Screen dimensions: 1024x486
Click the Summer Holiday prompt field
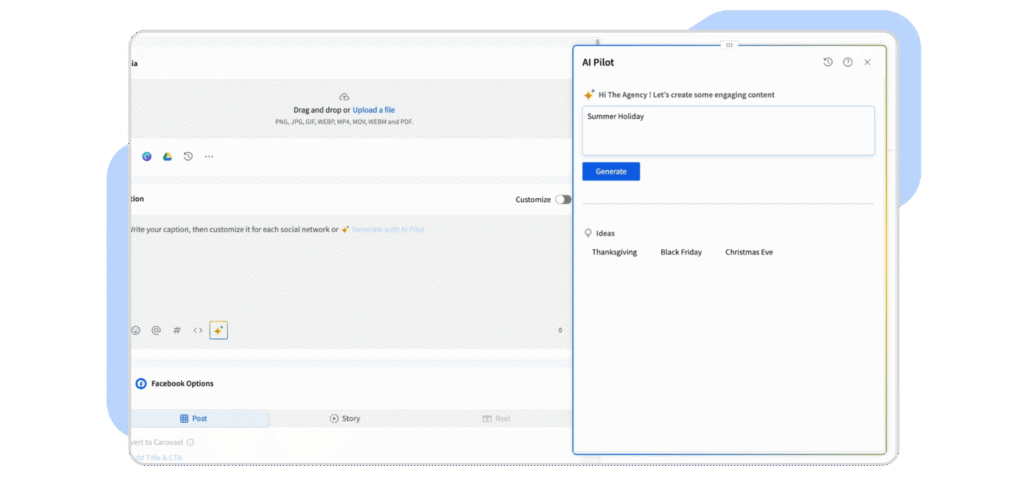click(x=728, y=131)
